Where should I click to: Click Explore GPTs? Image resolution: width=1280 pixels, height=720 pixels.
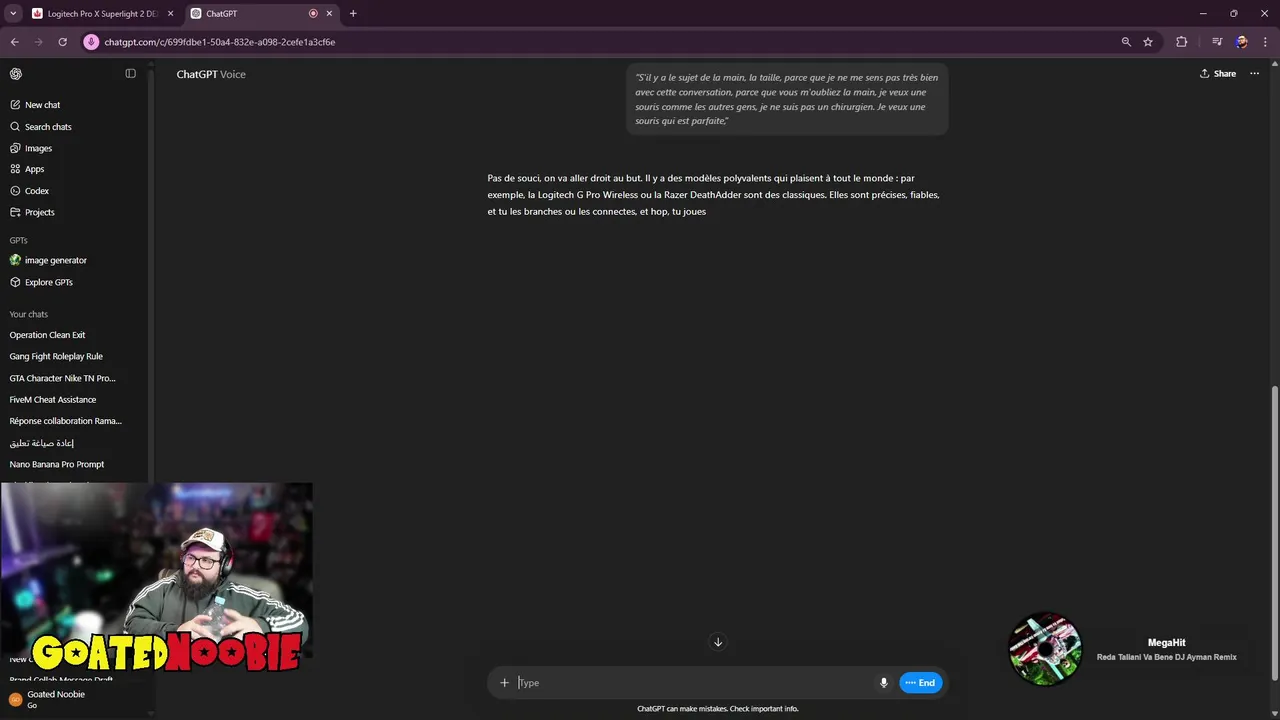(49, 282)
